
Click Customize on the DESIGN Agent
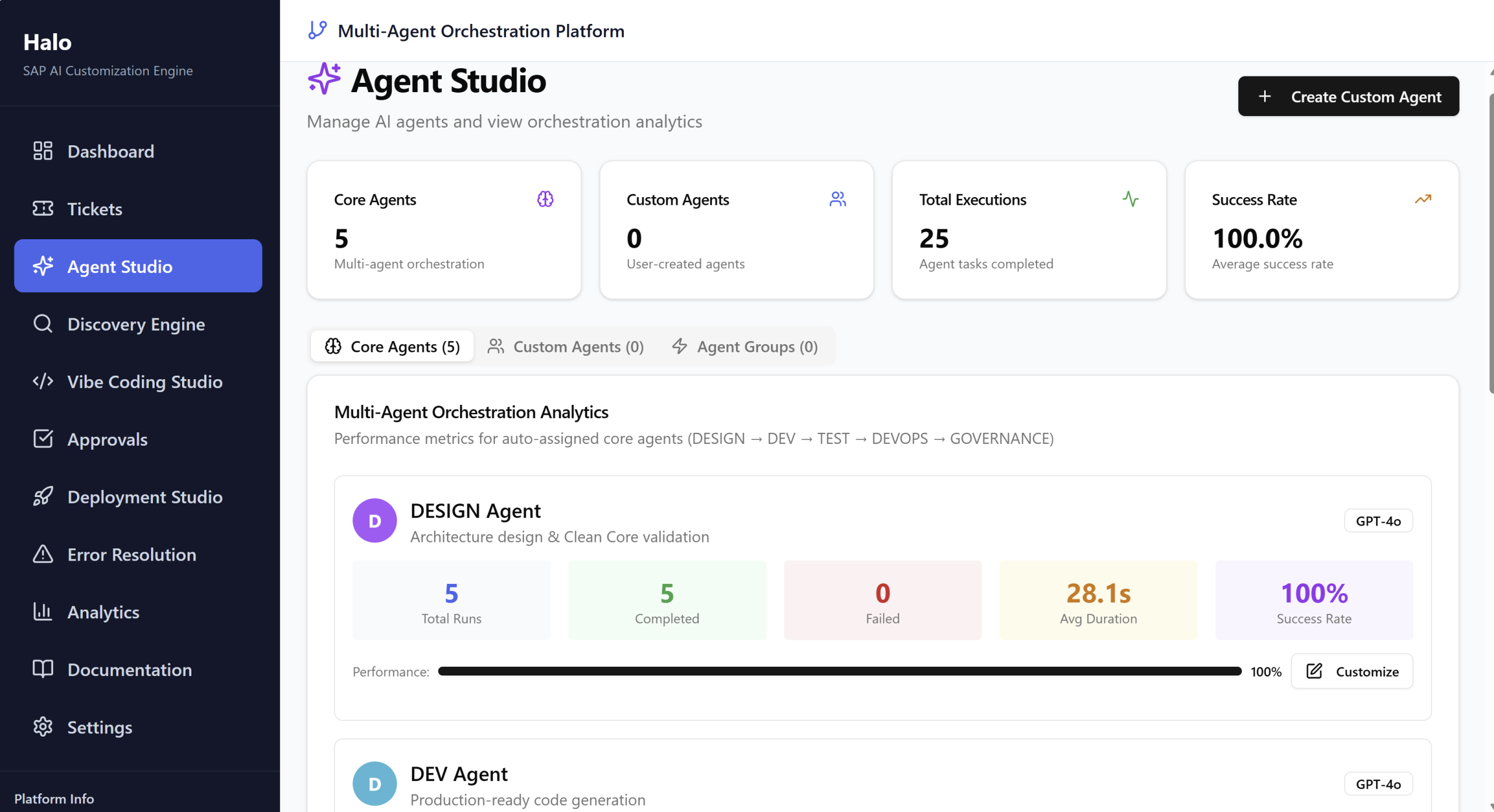pyautogui.click(x=1352, y=671)
